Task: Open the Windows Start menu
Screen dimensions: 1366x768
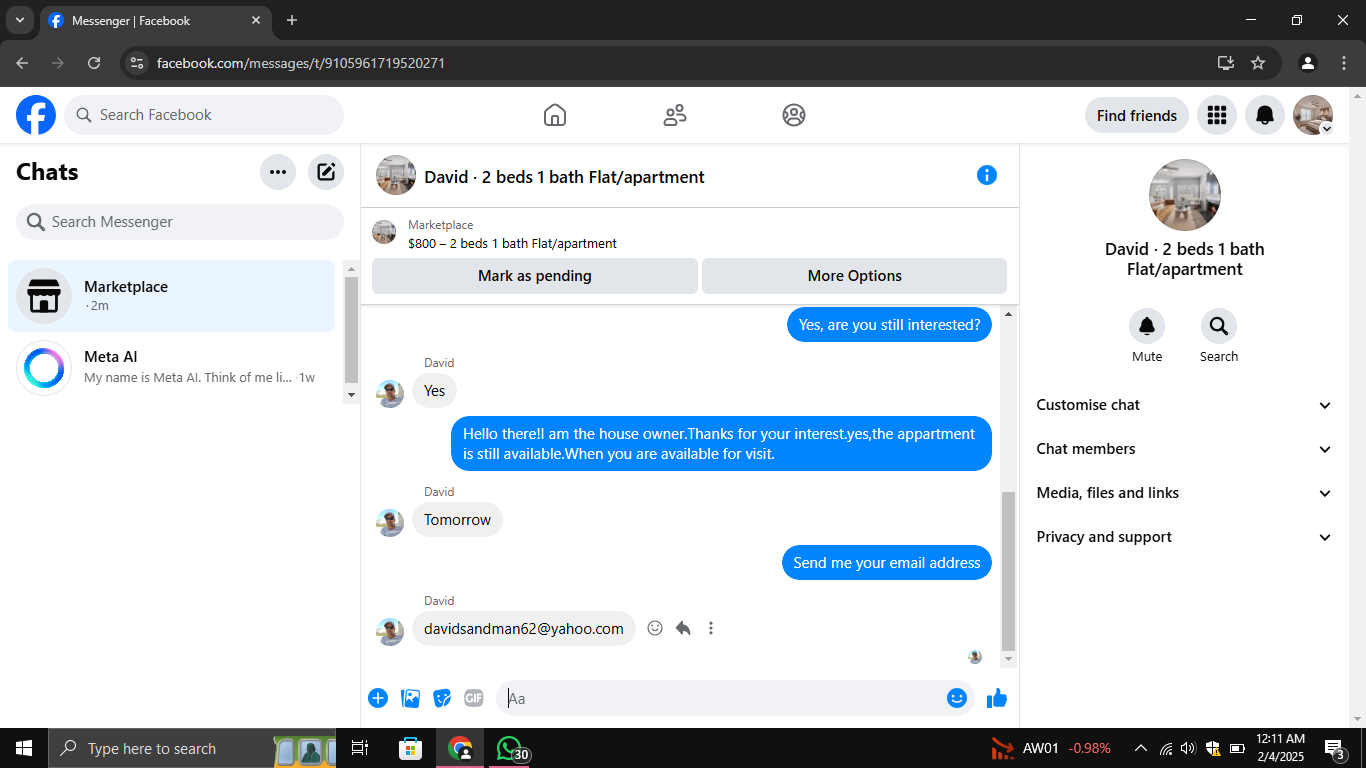Action: point(23,748)
